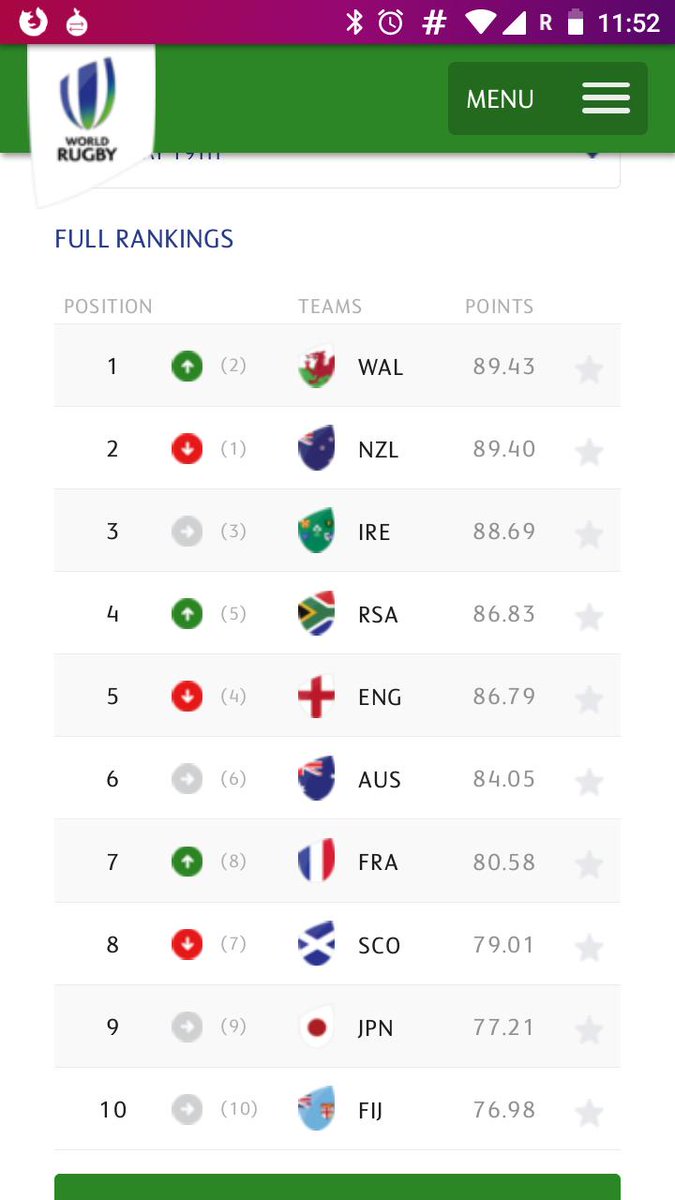Viewport: 675px width, 1200px height.
Task: Tap the red down arrow beside England
Action: point(187,697)
